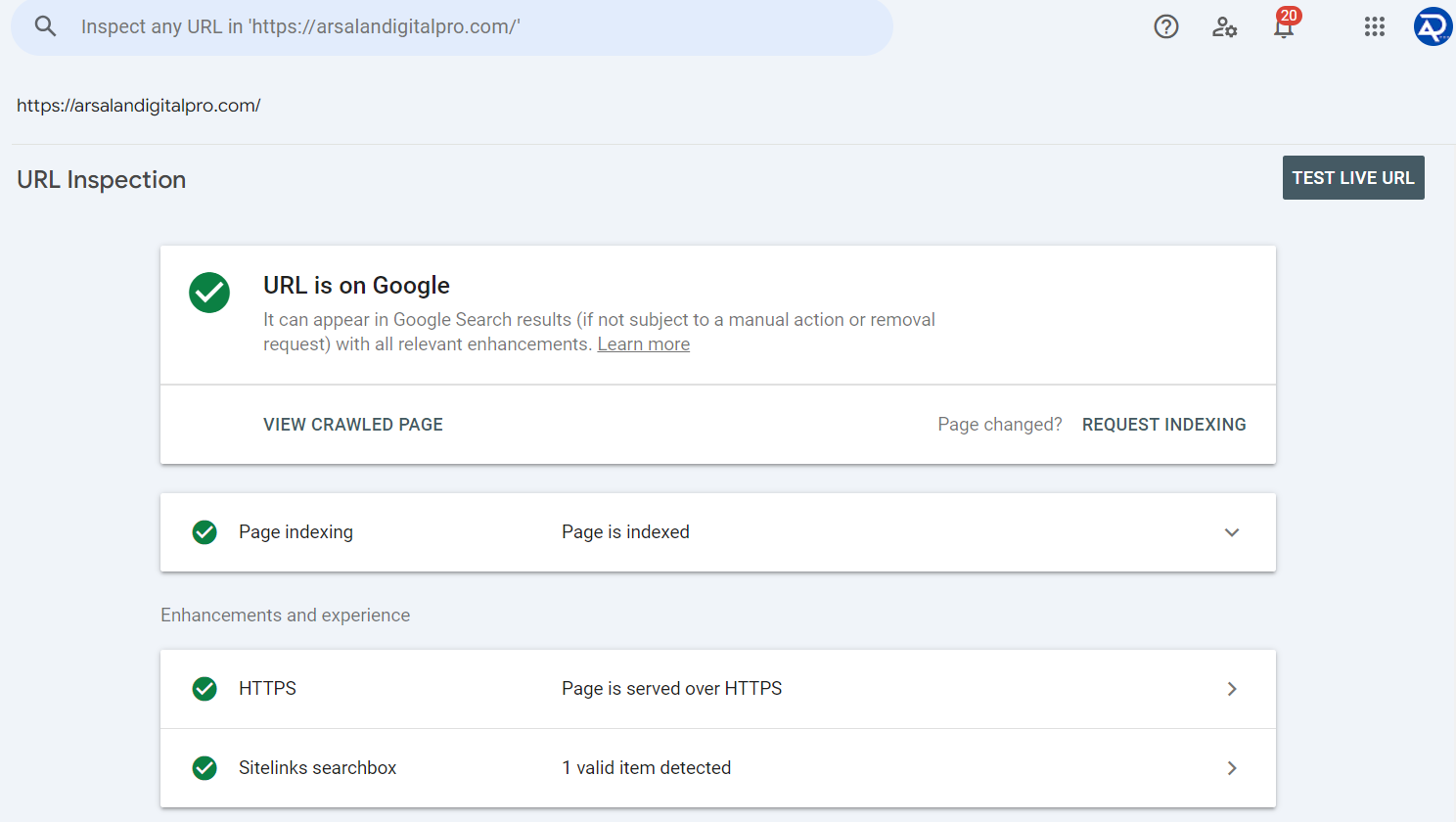Open HTTPS details arrow
The height and width of the screenshot is (822, 1456).
click(x=1232, y=689)
